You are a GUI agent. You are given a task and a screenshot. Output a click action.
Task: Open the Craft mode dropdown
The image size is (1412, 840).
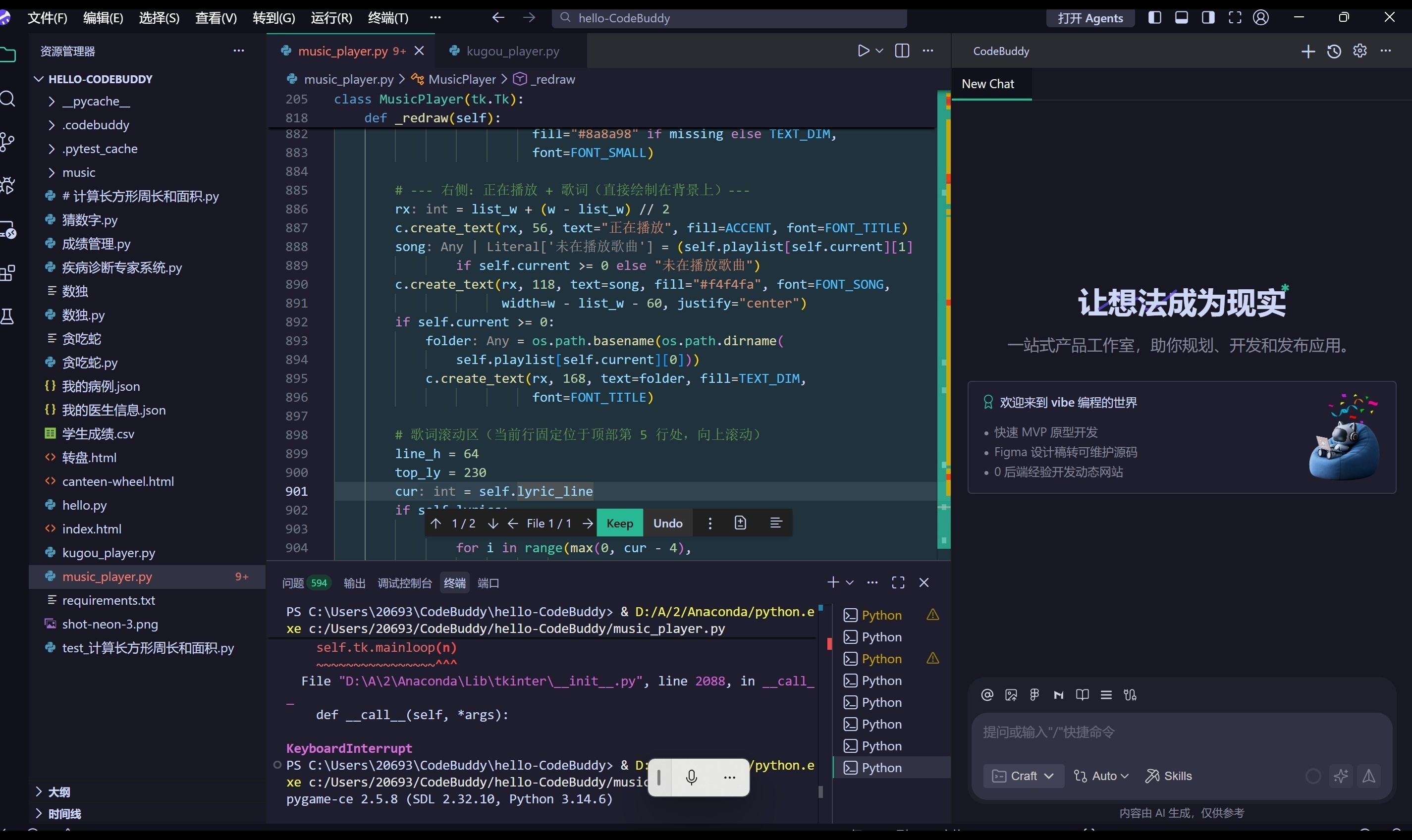click(1023, 776)
